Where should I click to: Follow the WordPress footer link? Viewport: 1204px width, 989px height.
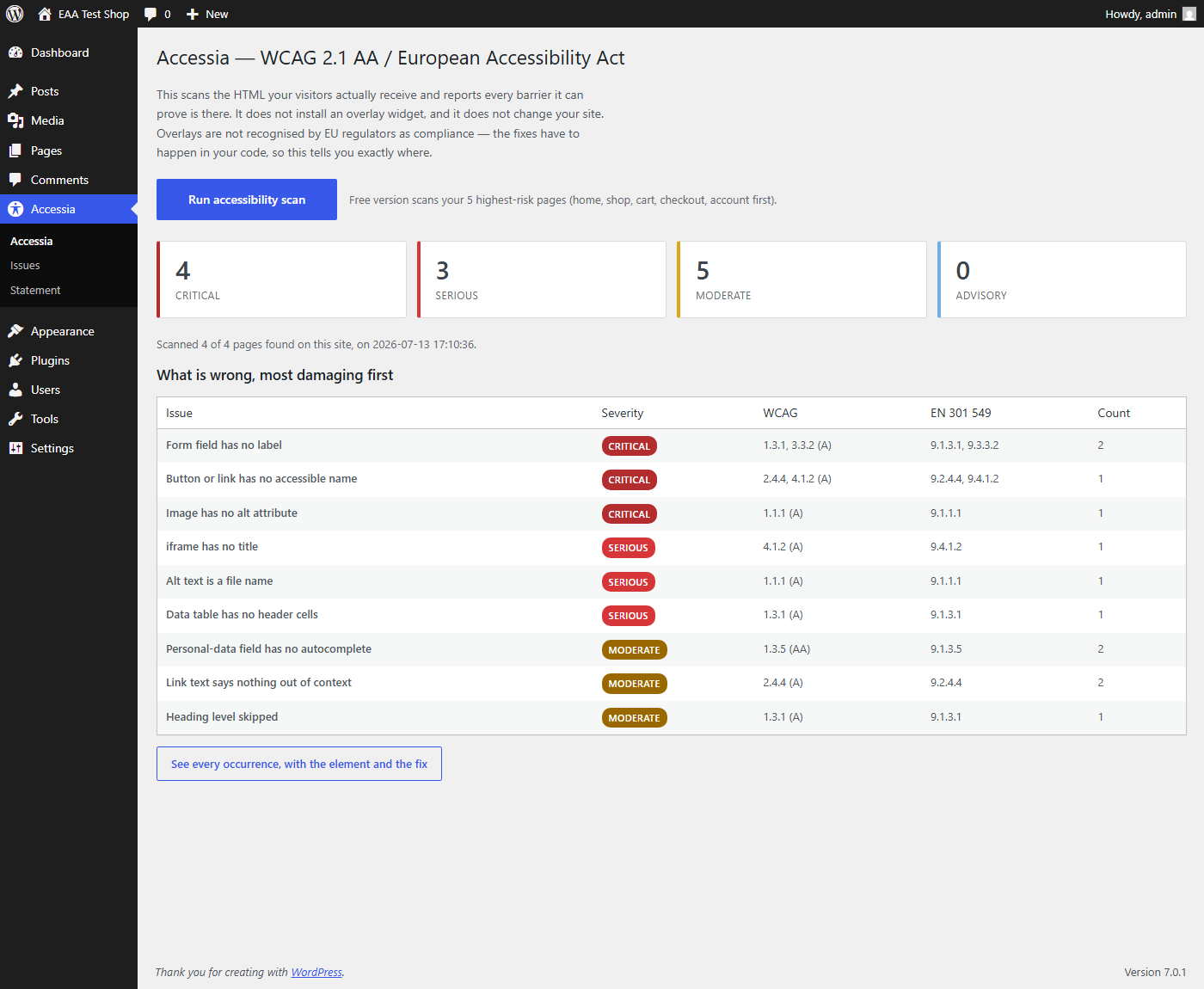click(316, 972)
